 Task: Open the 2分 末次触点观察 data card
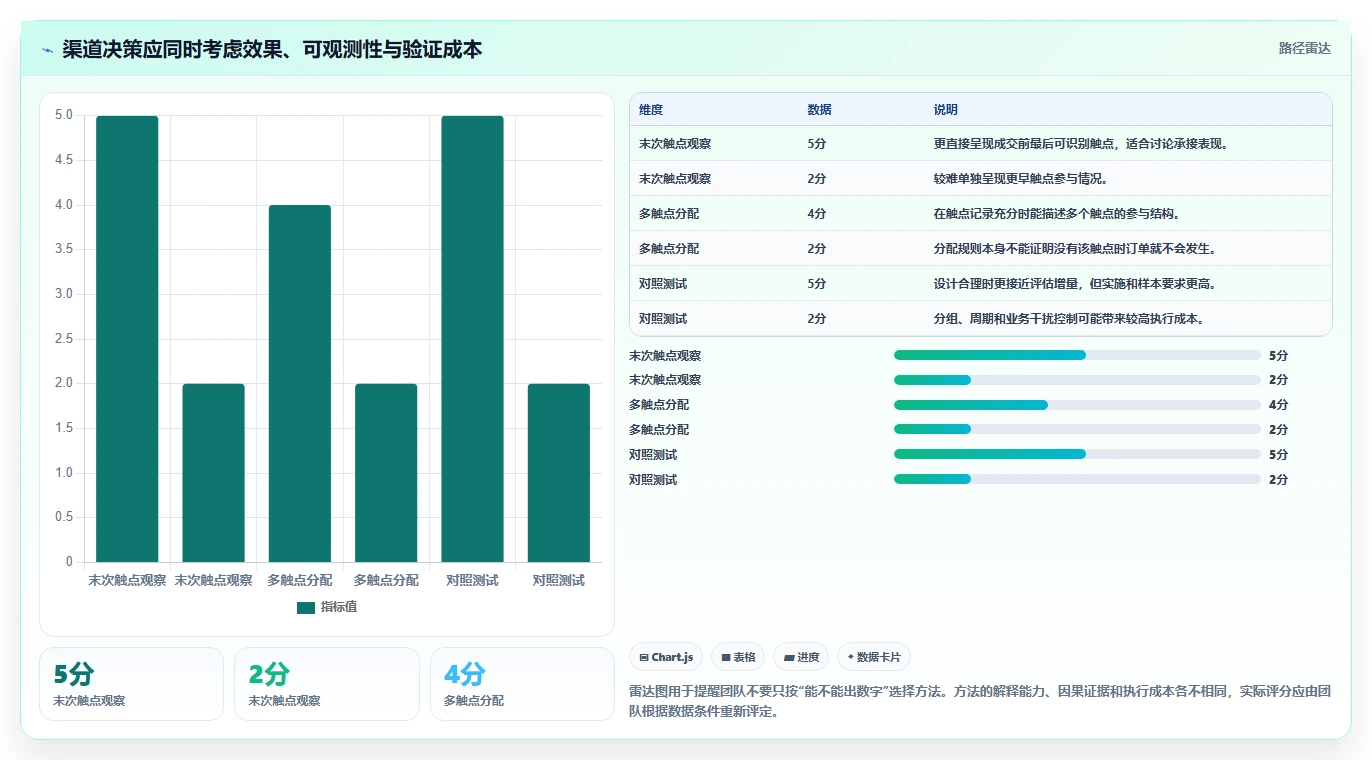pos(326,684)
